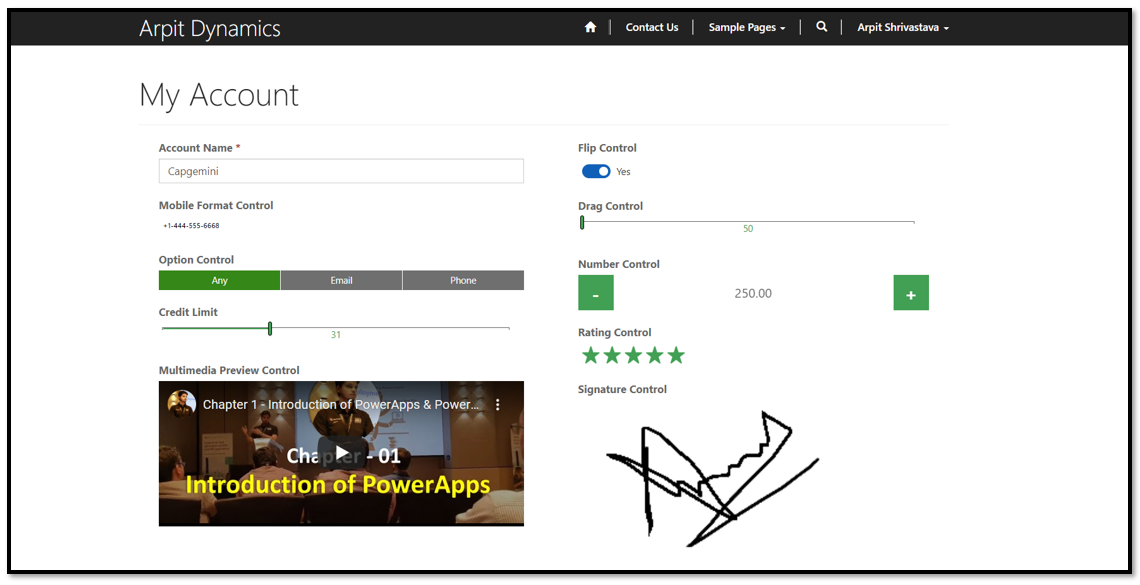Select the middle star in Rating Control
The image size is (1140, 585).
coord(633,355)
